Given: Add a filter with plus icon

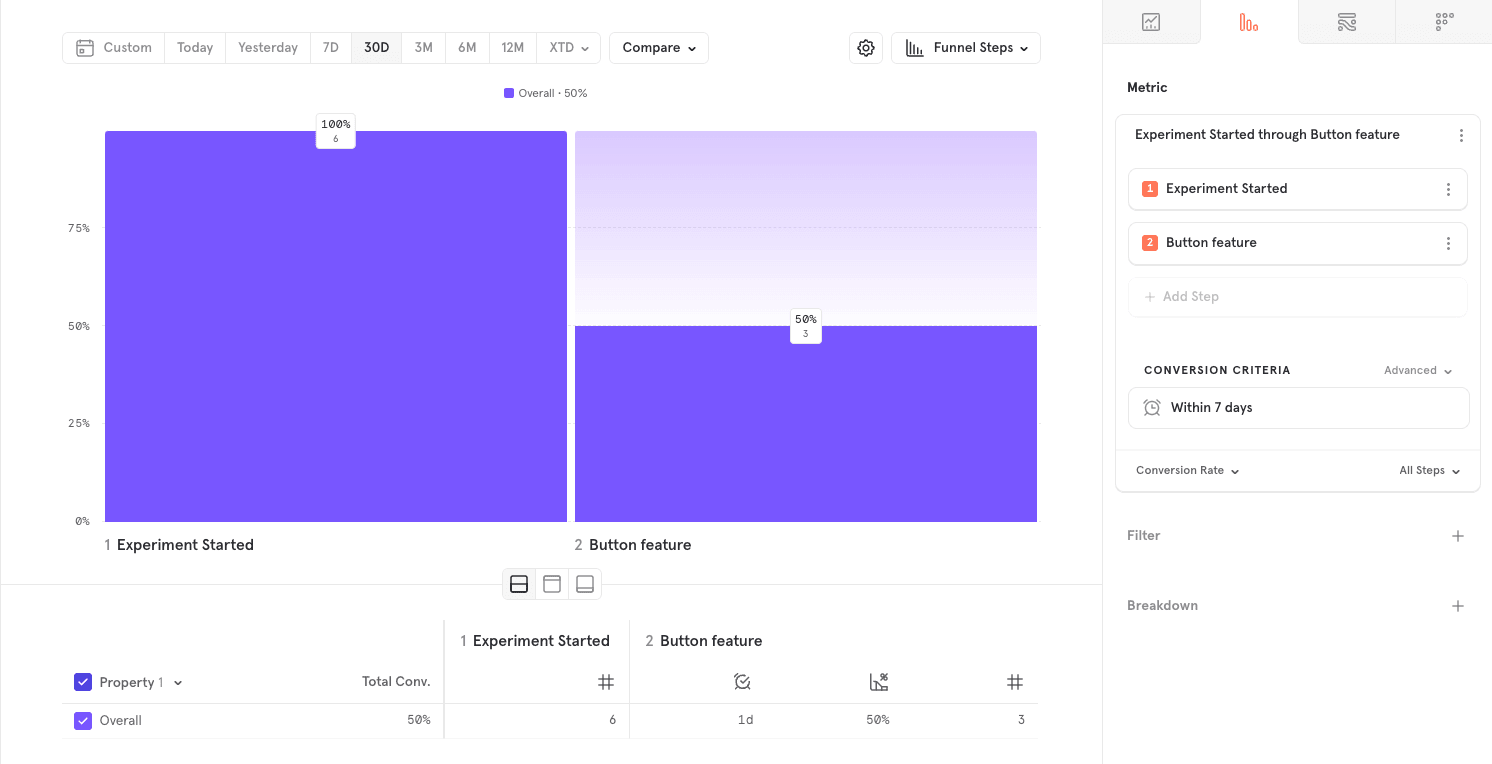Looking at the screenshot, I should [1458, 536].
